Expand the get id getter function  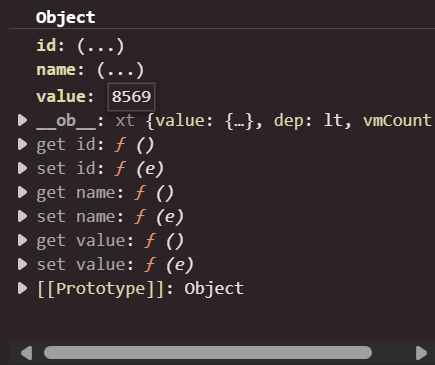(x=22, y=144)
